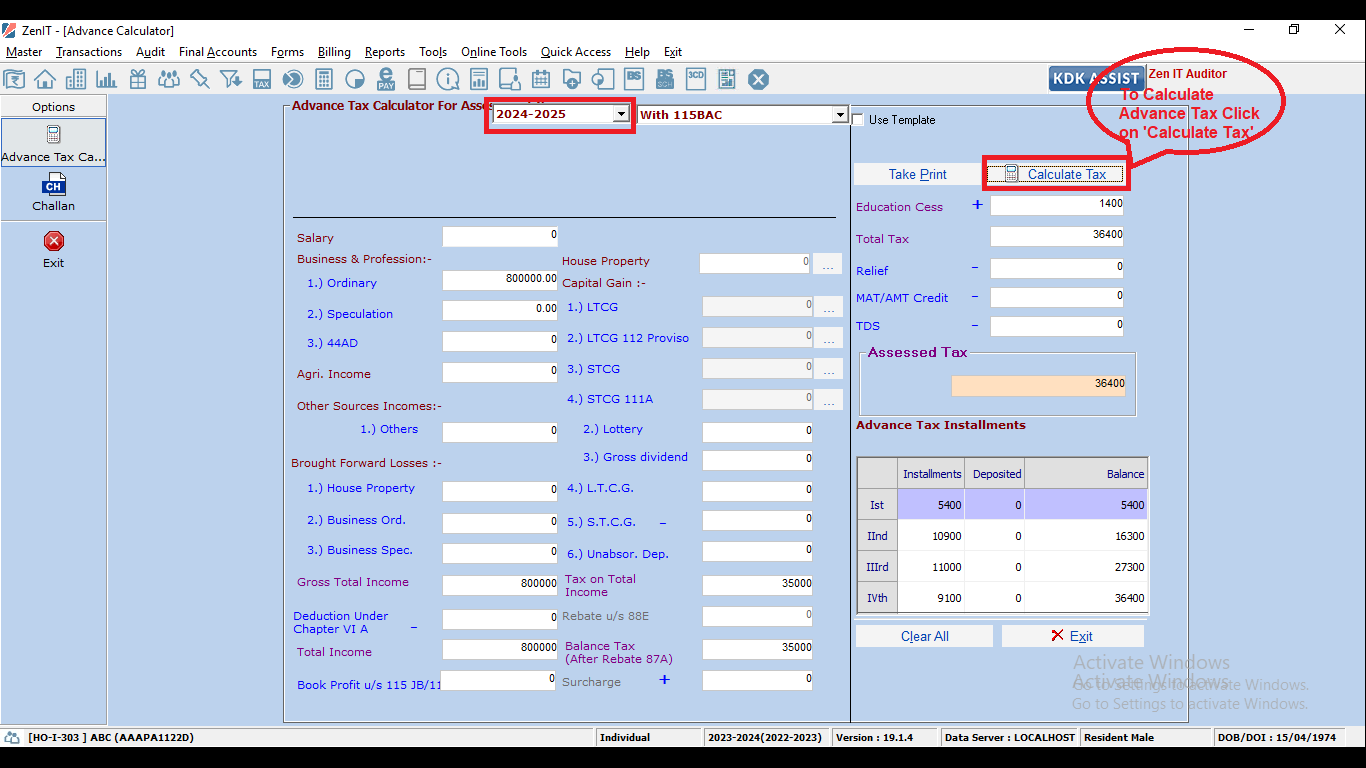The height and width of the screenshot is (768, 1366).
Task: Click the TDS amount field
Action: pos(1057,326)
